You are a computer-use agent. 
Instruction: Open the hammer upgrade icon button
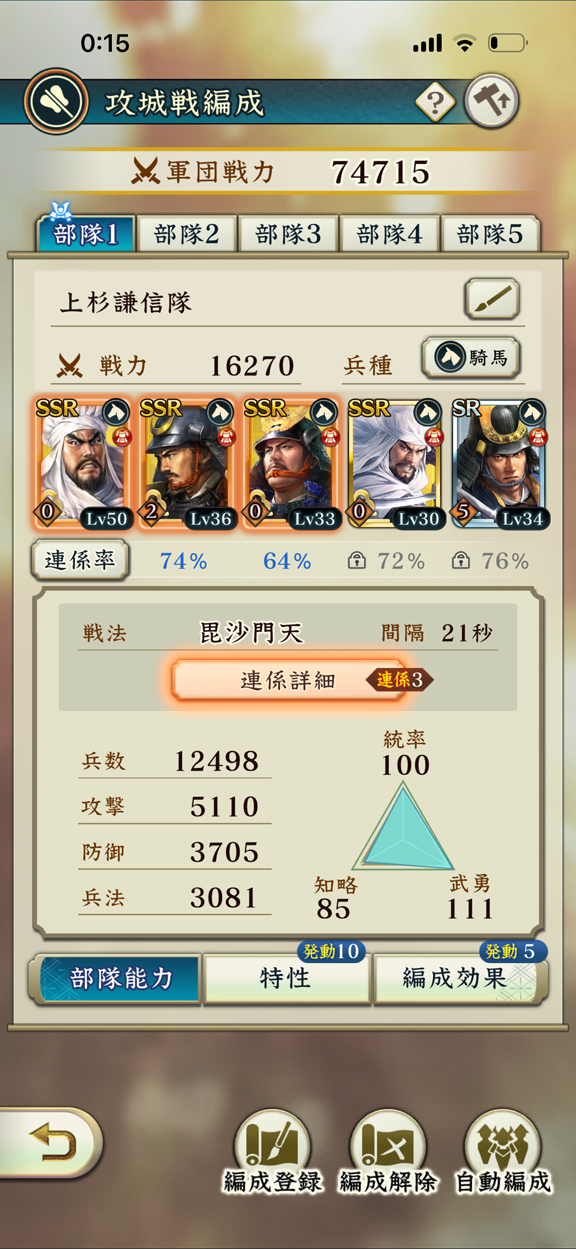pyautogui.click(x=492, y=101)
